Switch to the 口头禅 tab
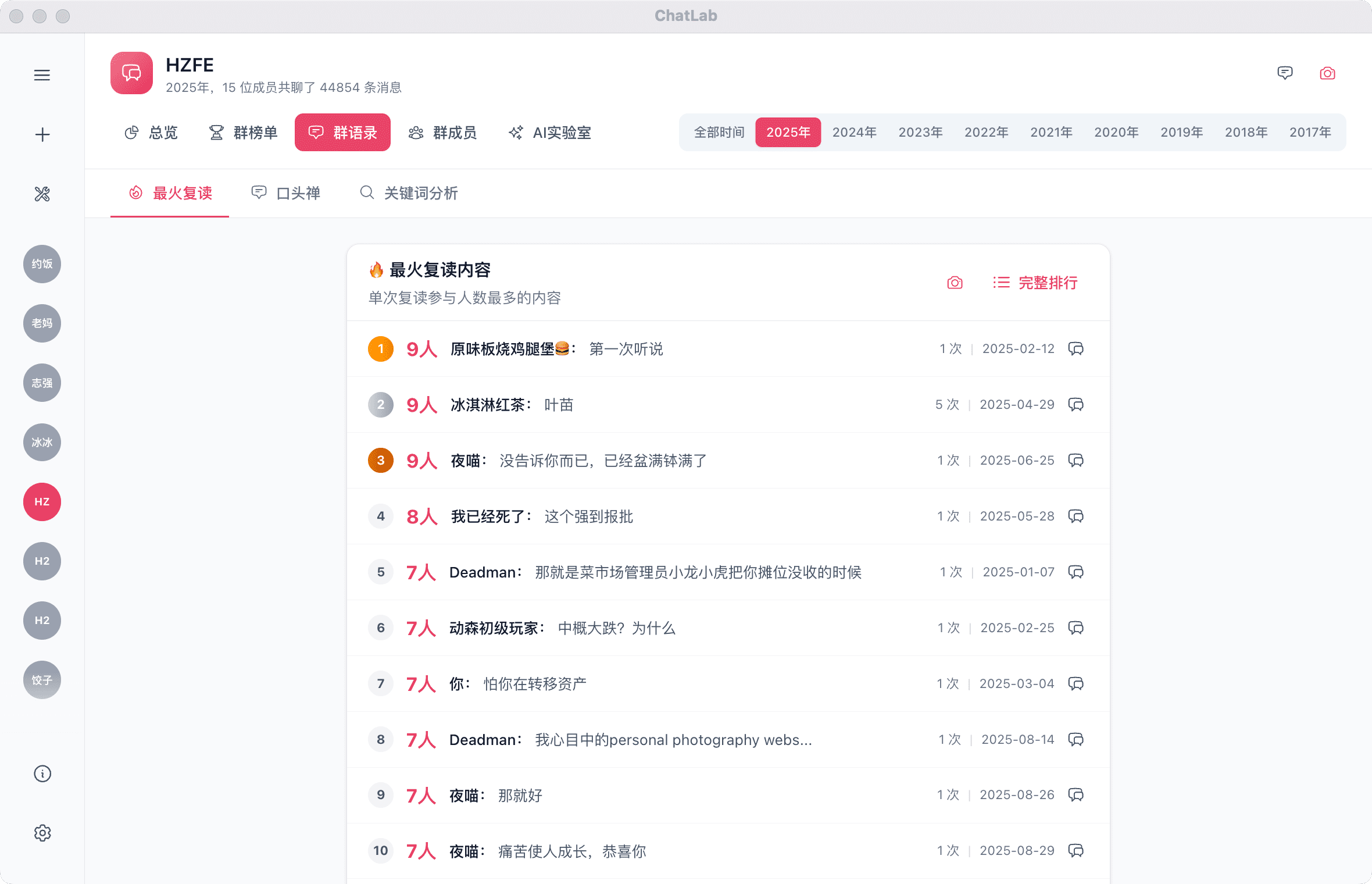1372x884 pixels. pyautogui.click(x=287, y=193)
